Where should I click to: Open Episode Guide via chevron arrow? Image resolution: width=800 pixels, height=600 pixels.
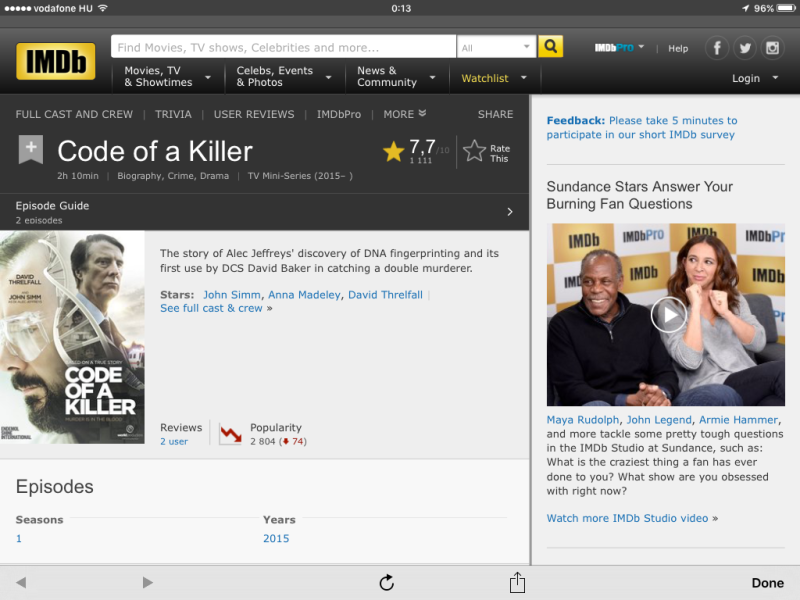510,212
